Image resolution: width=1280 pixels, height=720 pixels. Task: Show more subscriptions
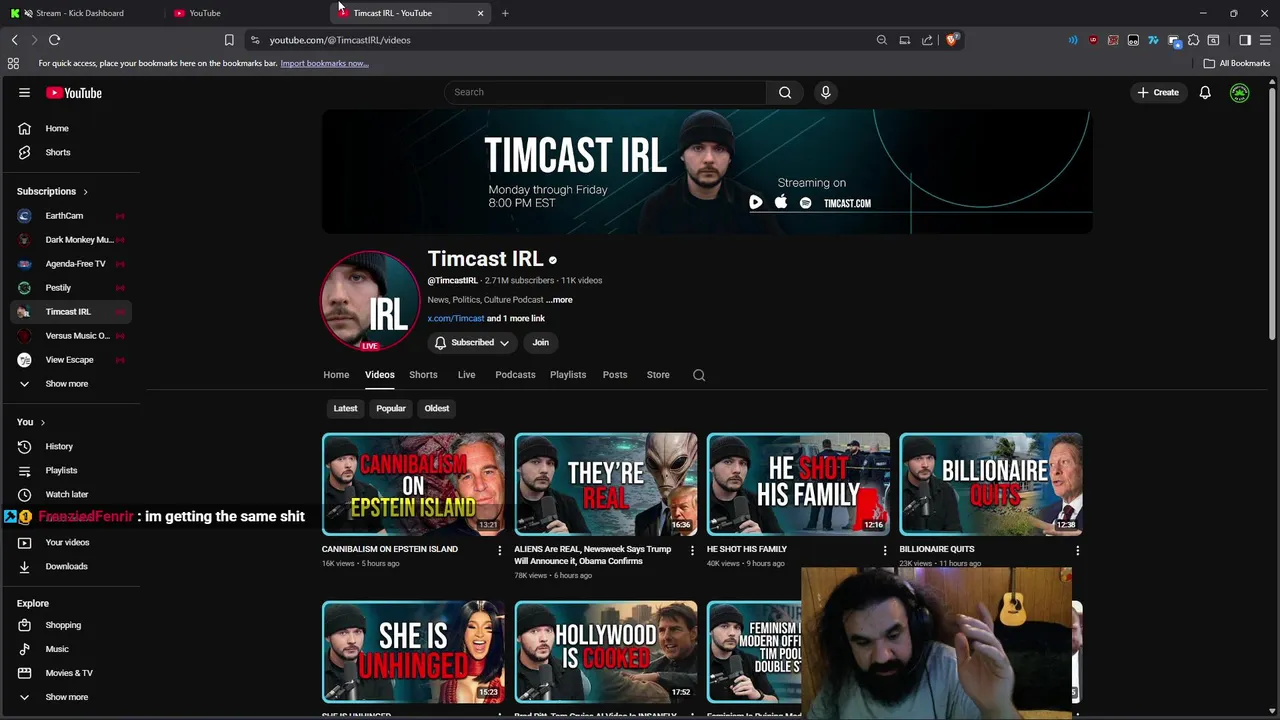[x=66, y=384]
